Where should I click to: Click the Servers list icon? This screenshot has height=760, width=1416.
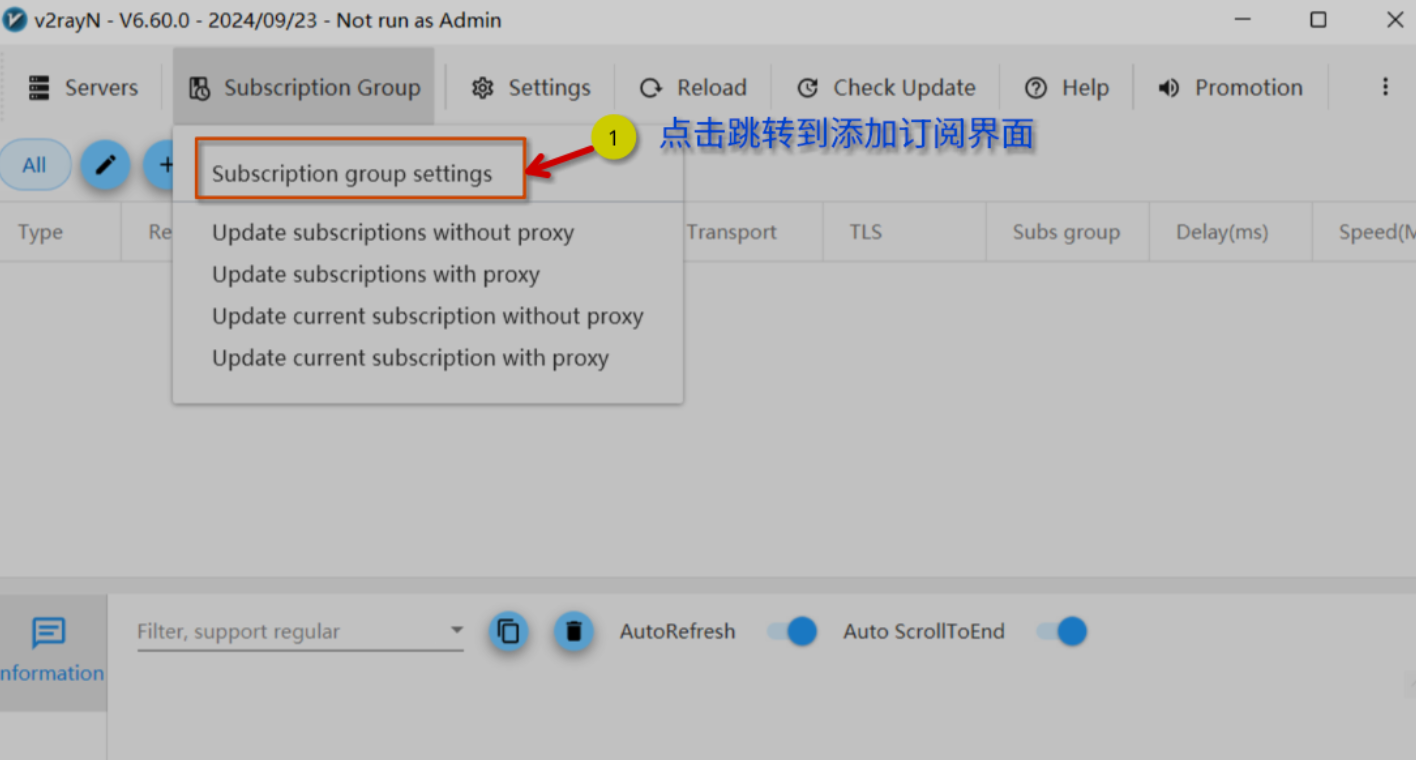click(39, 88)
